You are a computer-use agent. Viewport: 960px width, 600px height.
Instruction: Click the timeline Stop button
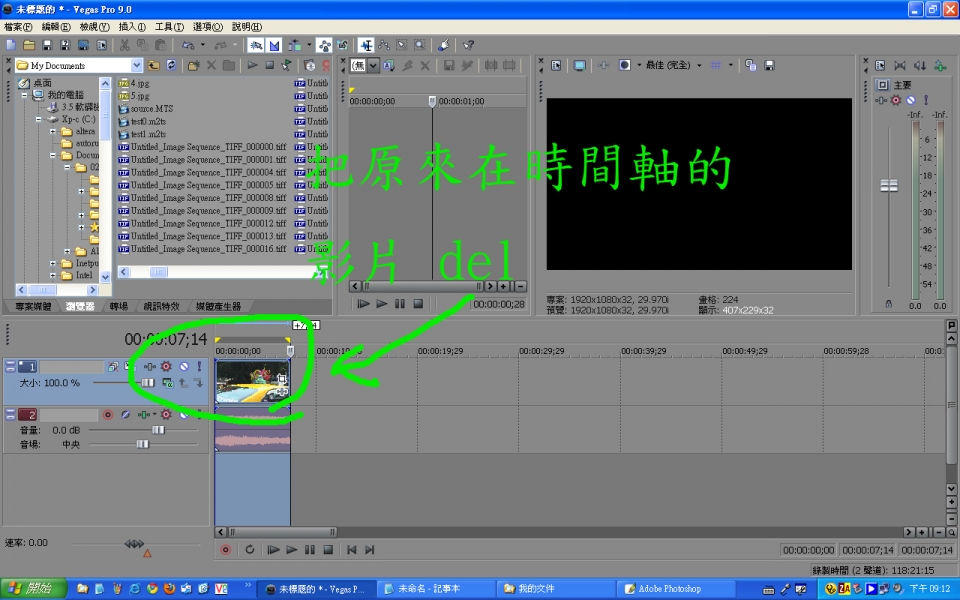pyautogui.click(x=328, y=549)
